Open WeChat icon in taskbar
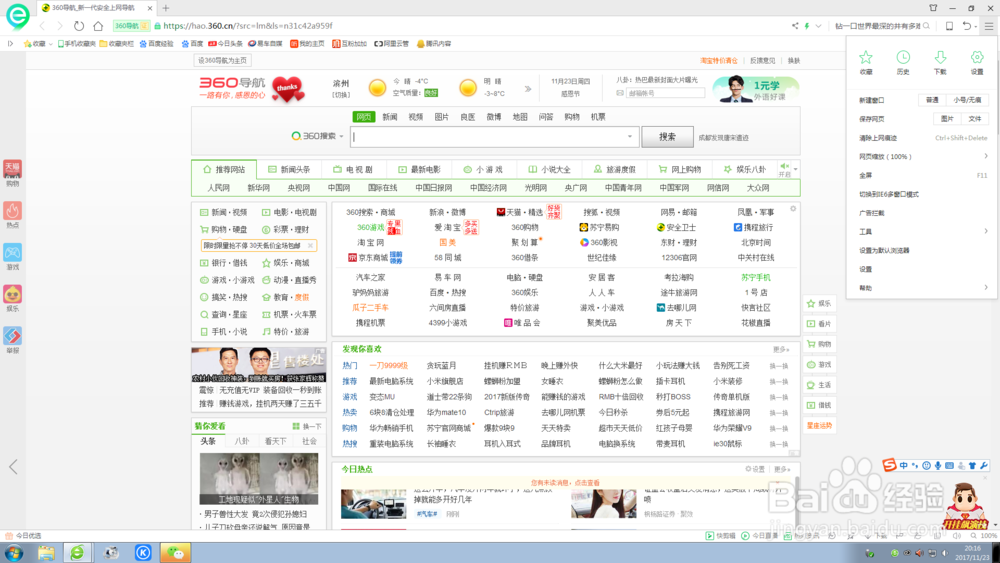Screen dimensions: 1000x563 [x=175, y=553]
